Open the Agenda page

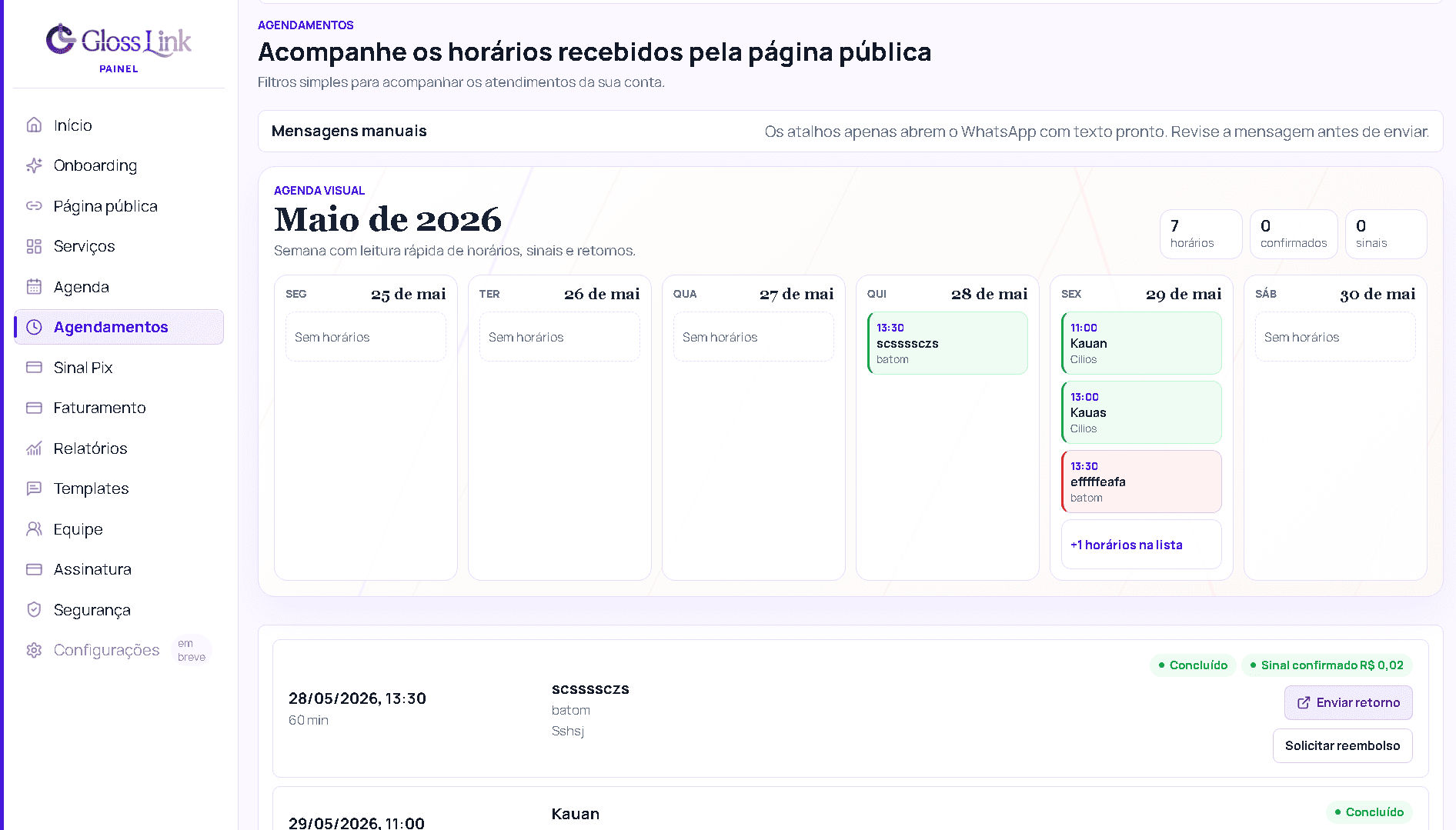(119, 287)
